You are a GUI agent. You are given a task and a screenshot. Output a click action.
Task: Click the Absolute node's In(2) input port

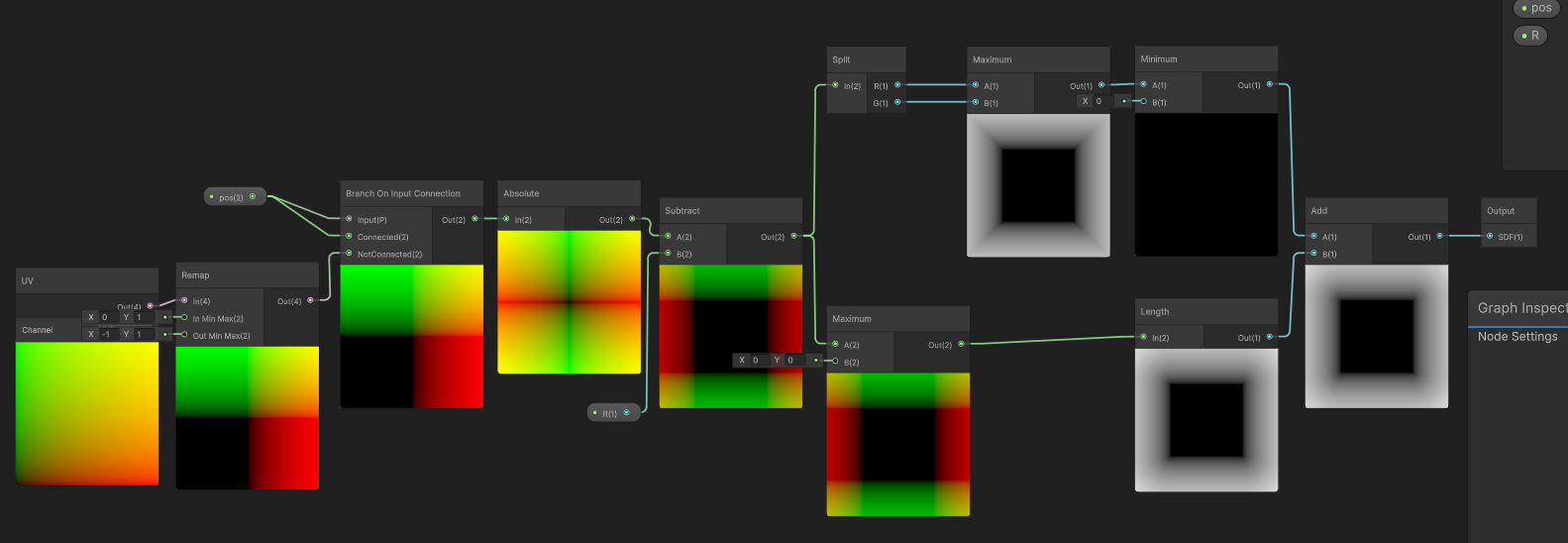click(x=506, y=219)
